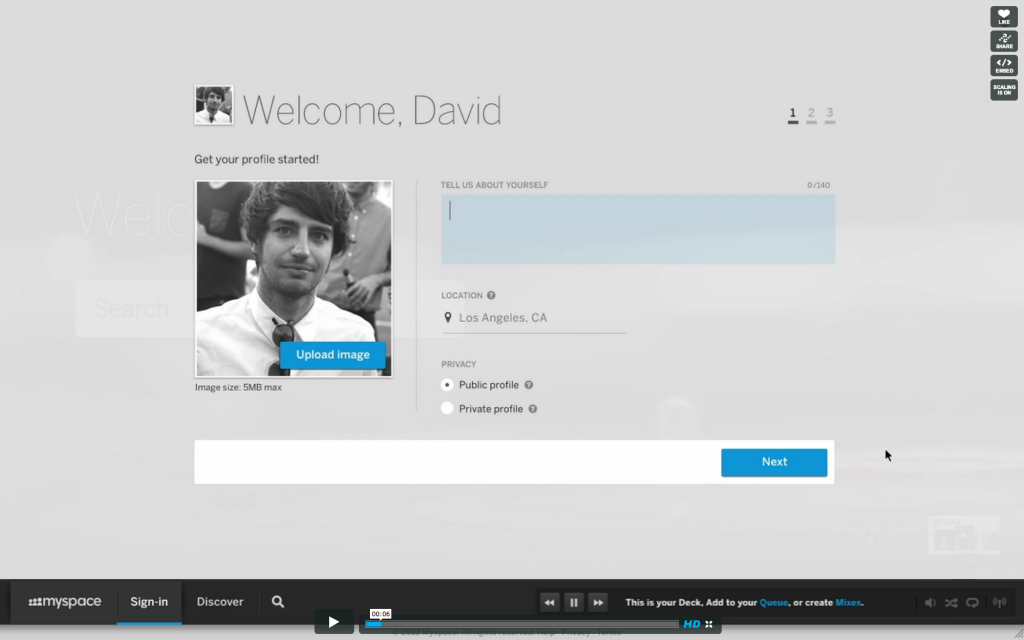Click the Like heart icon

pyautogui.click(x=1004, y=16)
